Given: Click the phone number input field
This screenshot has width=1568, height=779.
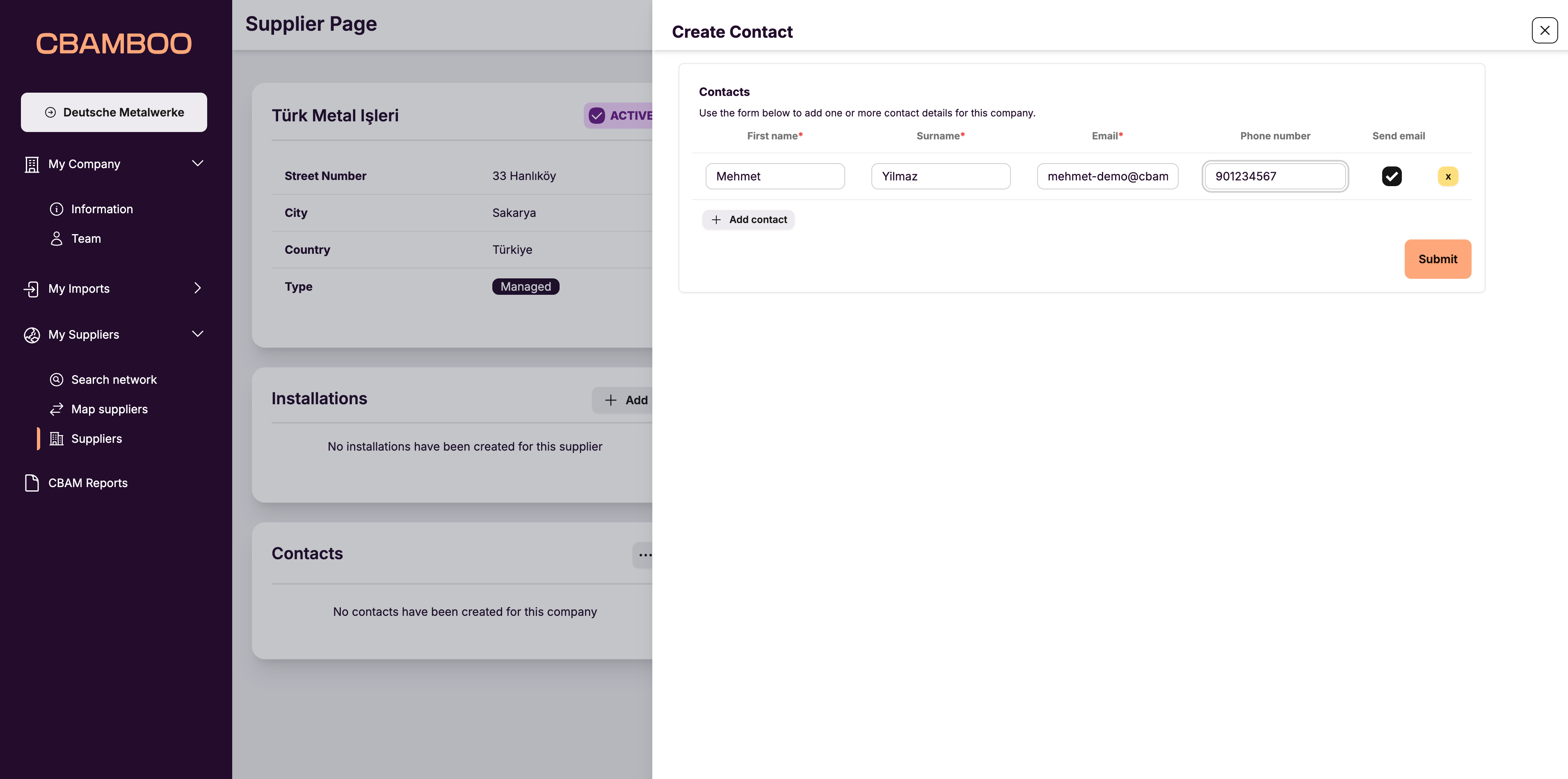Looking at the screenshot, I should point(1275,176).
